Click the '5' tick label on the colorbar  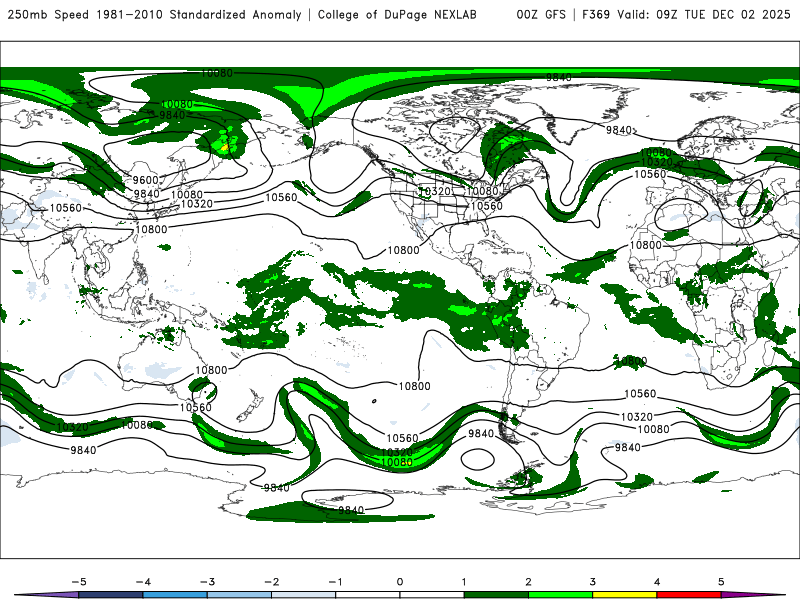[721, 582]
